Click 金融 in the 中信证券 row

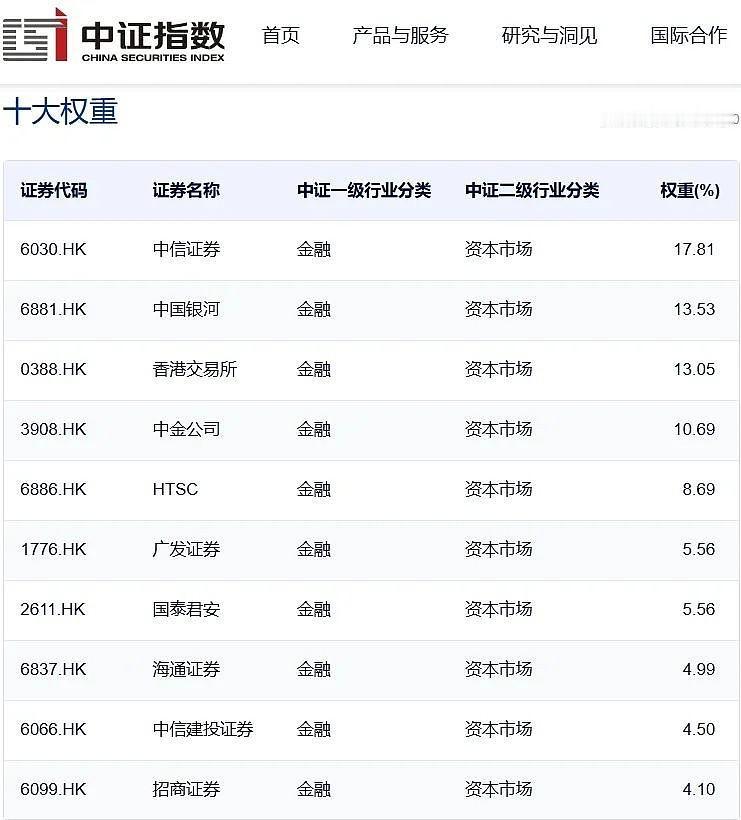point(314,249)
